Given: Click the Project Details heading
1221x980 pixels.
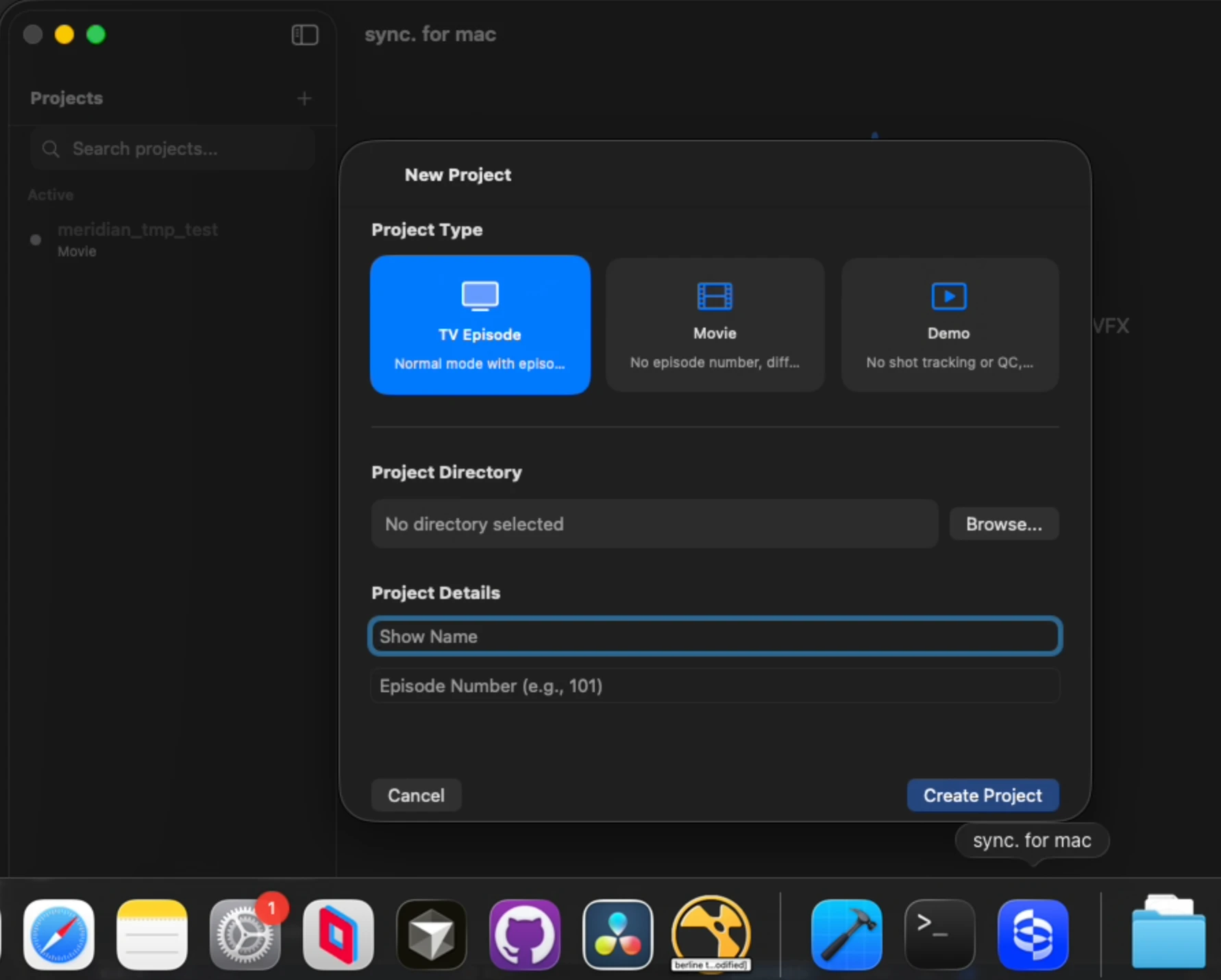Looking at the screenshot, I should 436,593.
